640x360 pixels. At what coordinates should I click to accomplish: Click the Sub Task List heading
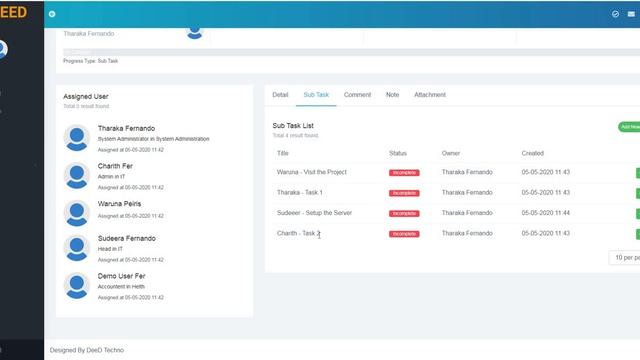tap(293, 126)
